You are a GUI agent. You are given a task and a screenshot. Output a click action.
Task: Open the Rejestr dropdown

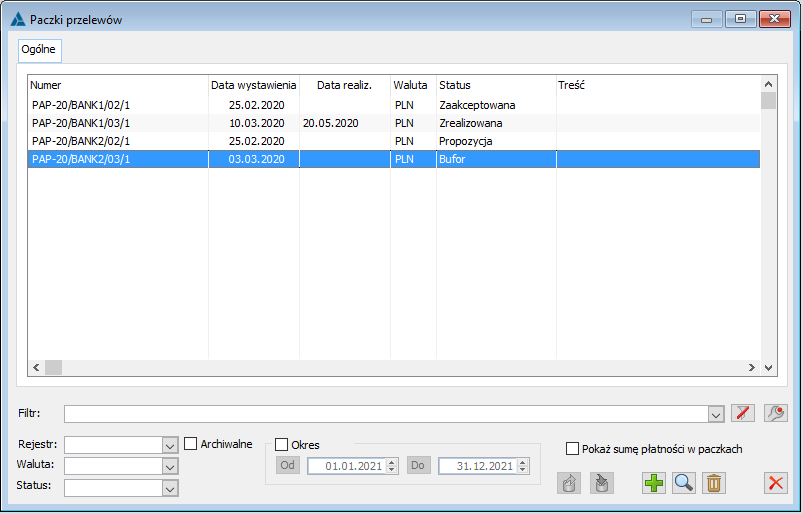tap(170, 445)
